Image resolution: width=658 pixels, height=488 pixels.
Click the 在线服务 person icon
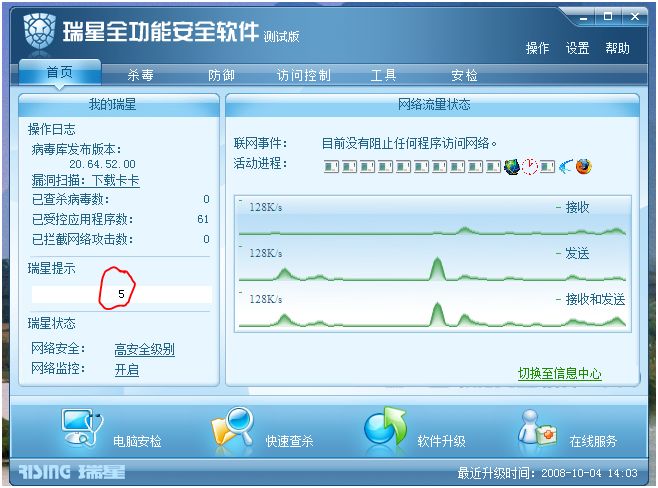pos(537,428)
